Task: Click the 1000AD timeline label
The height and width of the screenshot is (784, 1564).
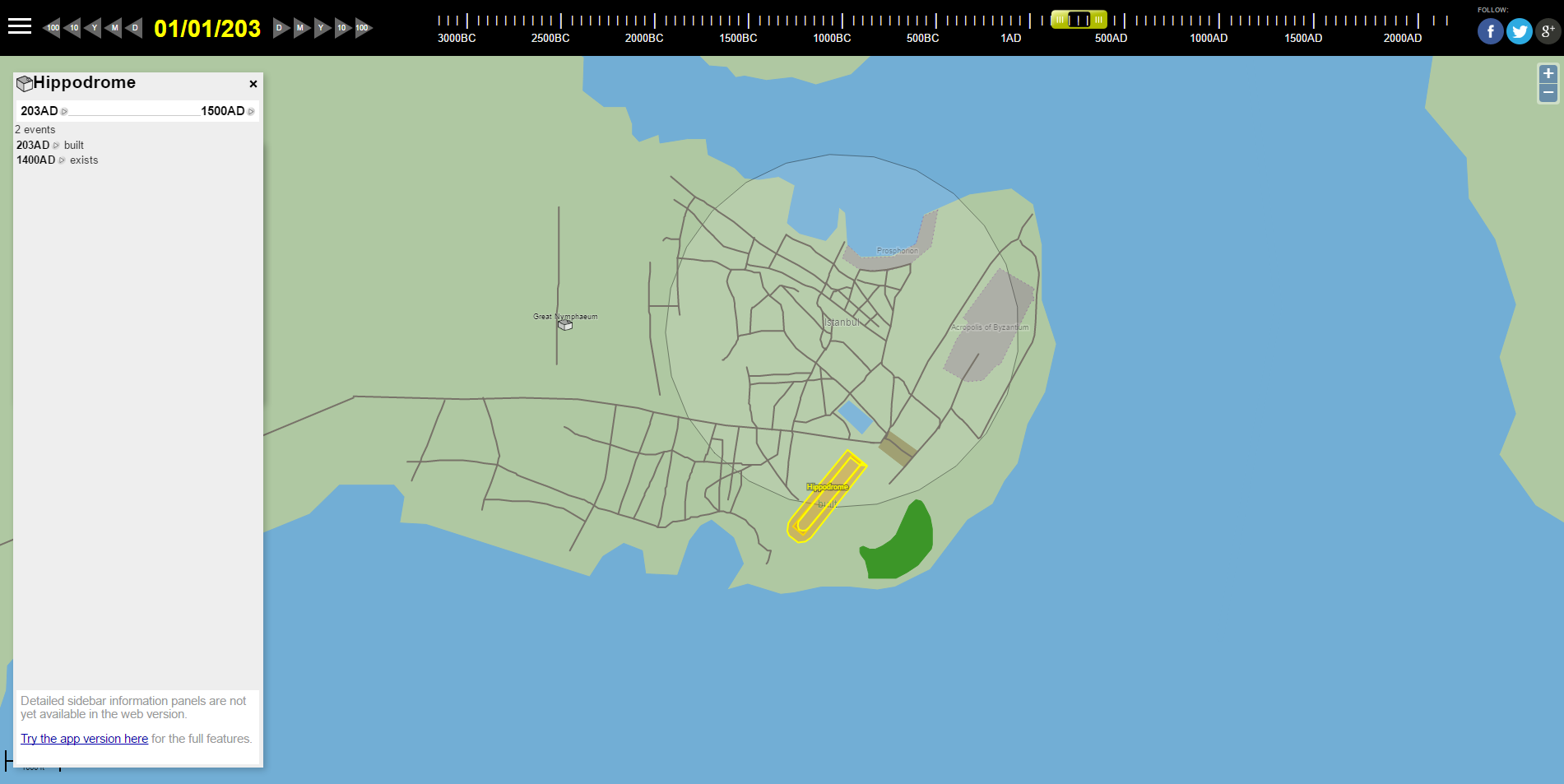Action: point(1208,38)
